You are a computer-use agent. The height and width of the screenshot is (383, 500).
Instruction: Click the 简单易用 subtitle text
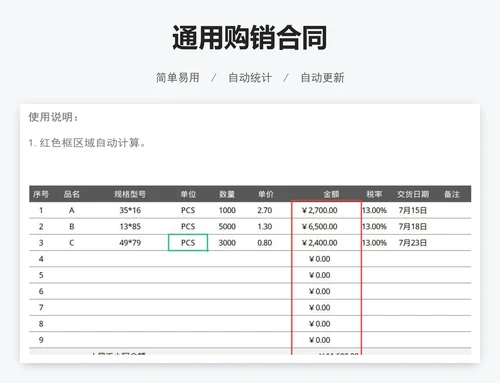click(x=178, y=78)
